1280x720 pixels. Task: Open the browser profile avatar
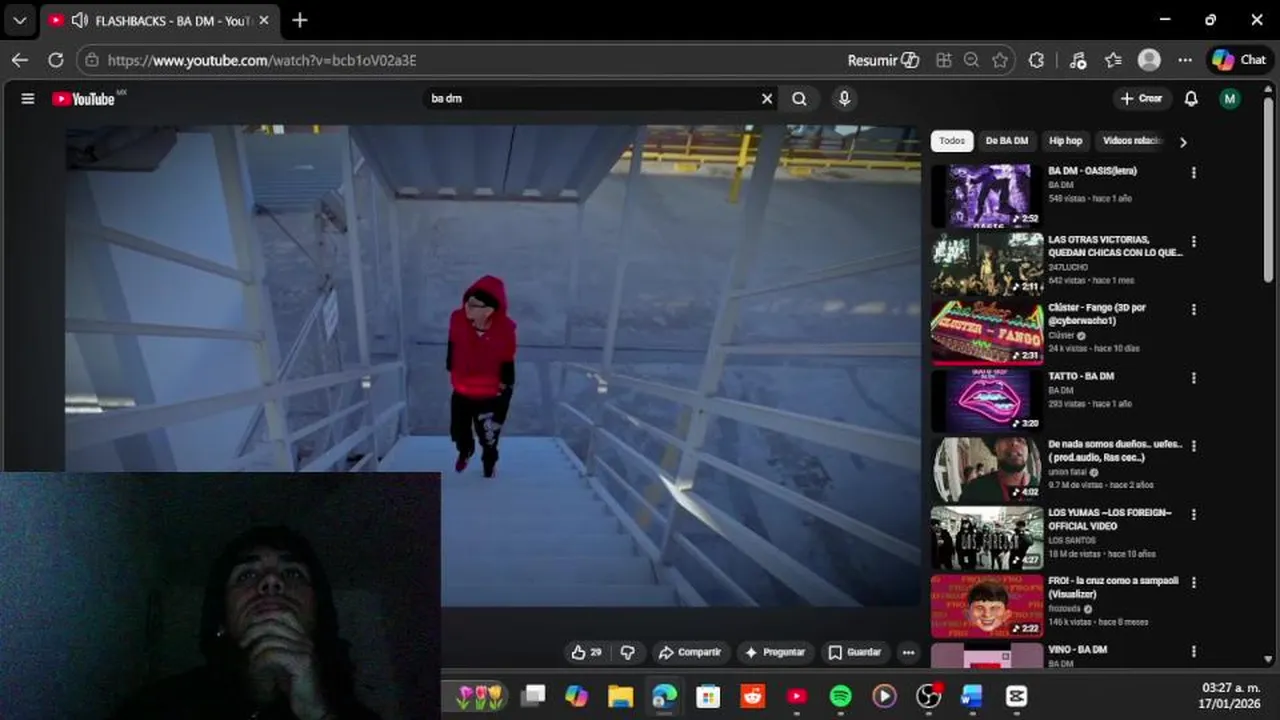click(1149, 60)
